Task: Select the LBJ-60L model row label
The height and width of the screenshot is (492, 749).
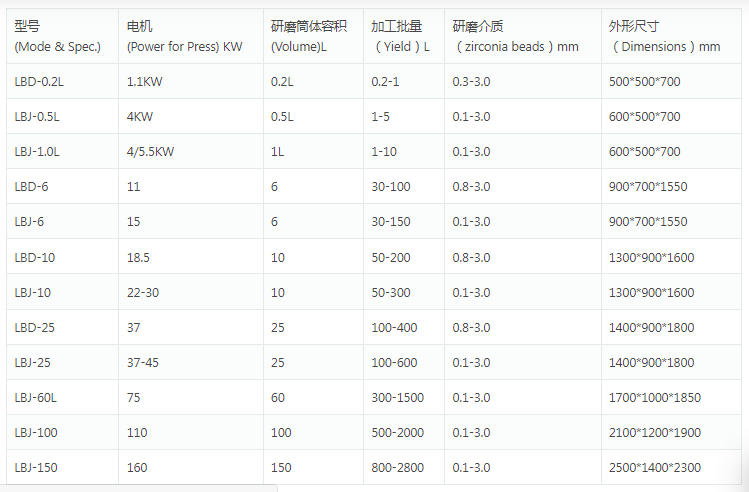Action: [36, 397]
